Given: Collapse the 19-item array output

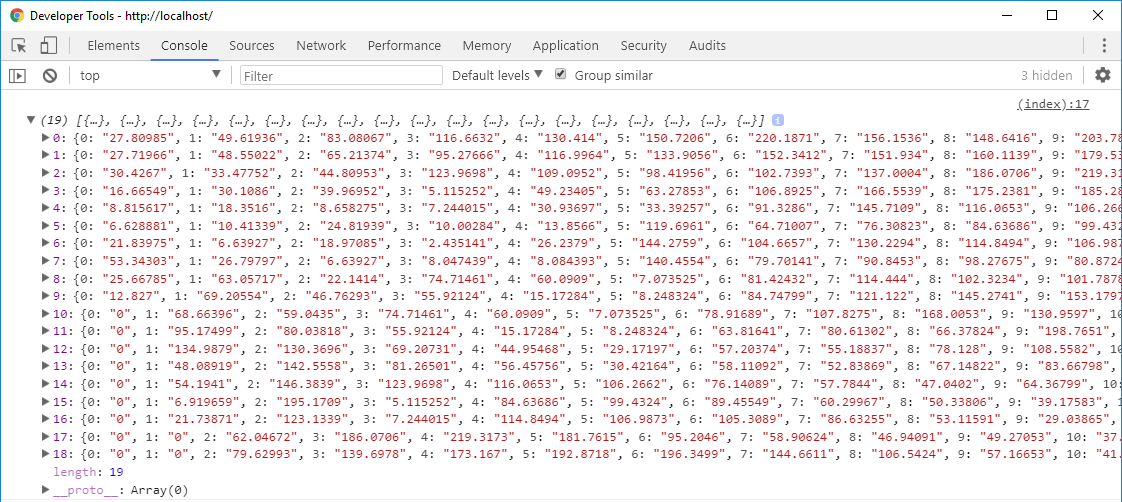Looking at the screenshot, I should click(30, 120).
